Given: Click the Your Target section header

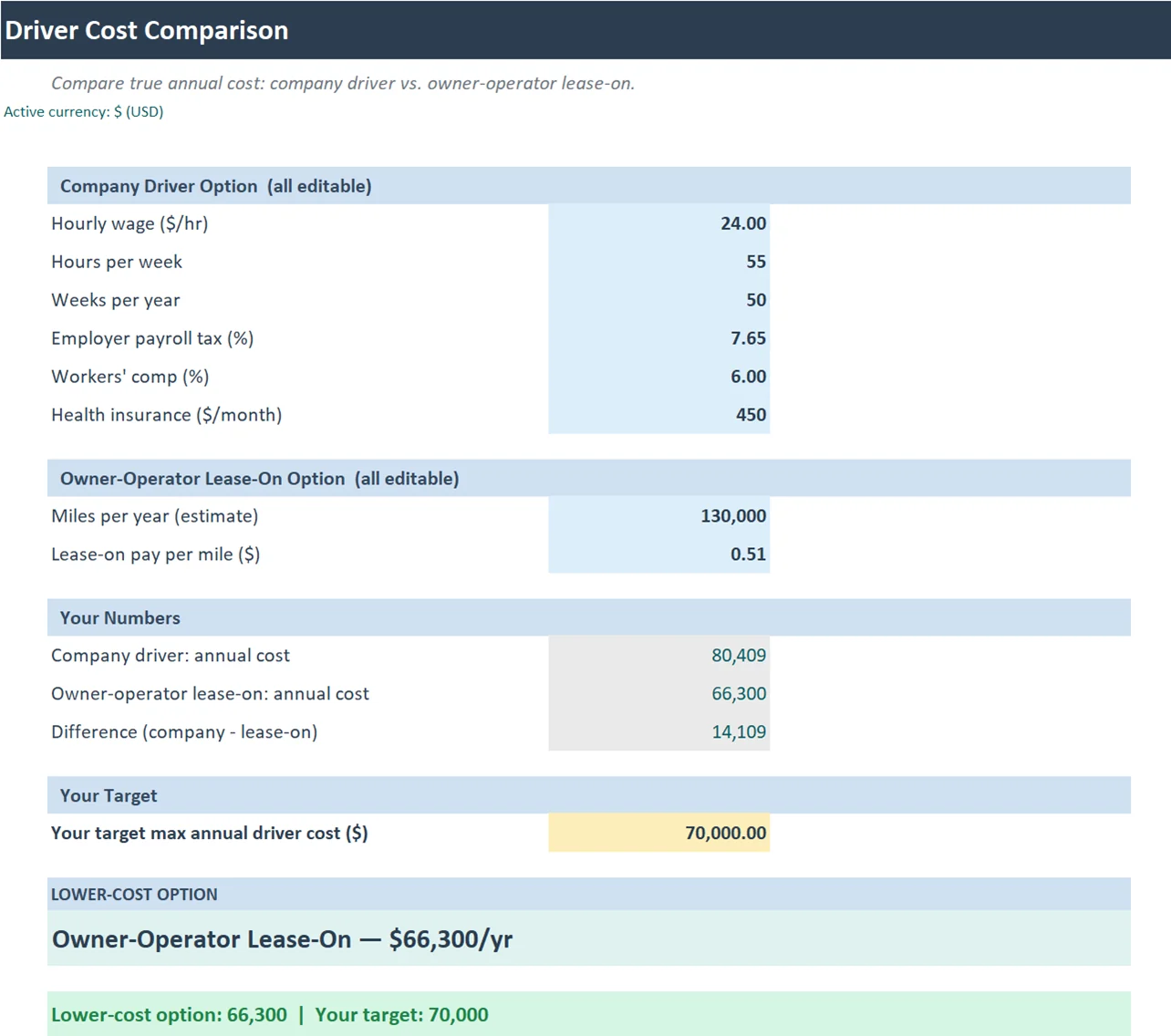Looking at the screenshot, I should tap(589, 795).
